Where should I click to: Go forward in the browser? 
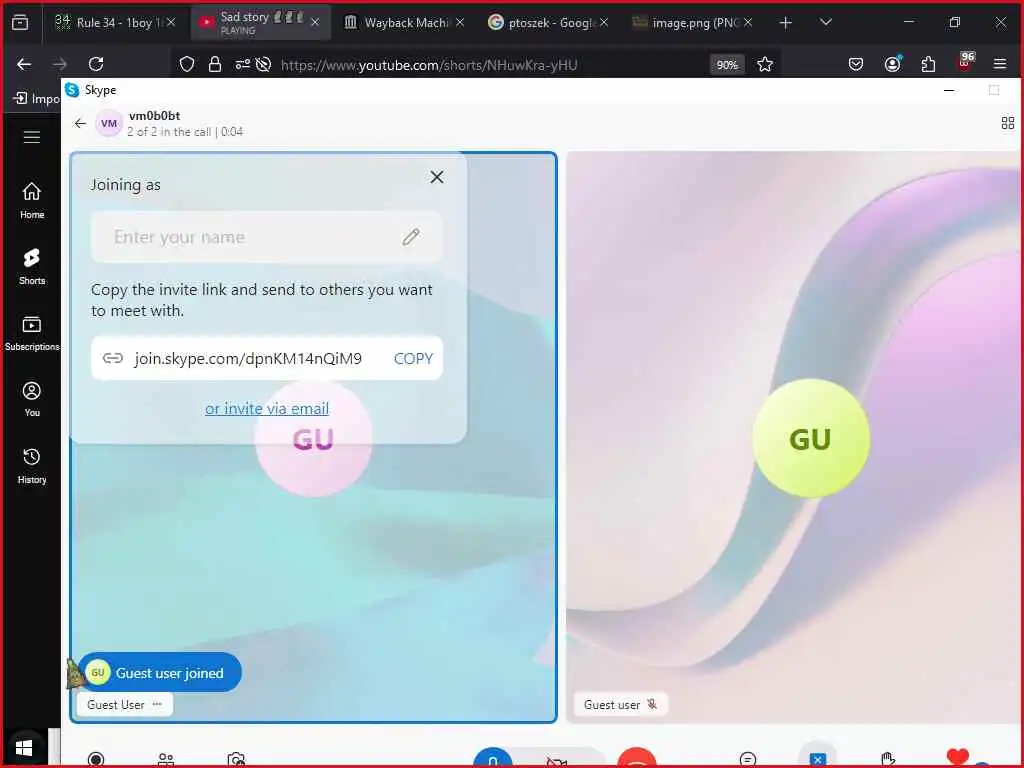coord(60,64)
